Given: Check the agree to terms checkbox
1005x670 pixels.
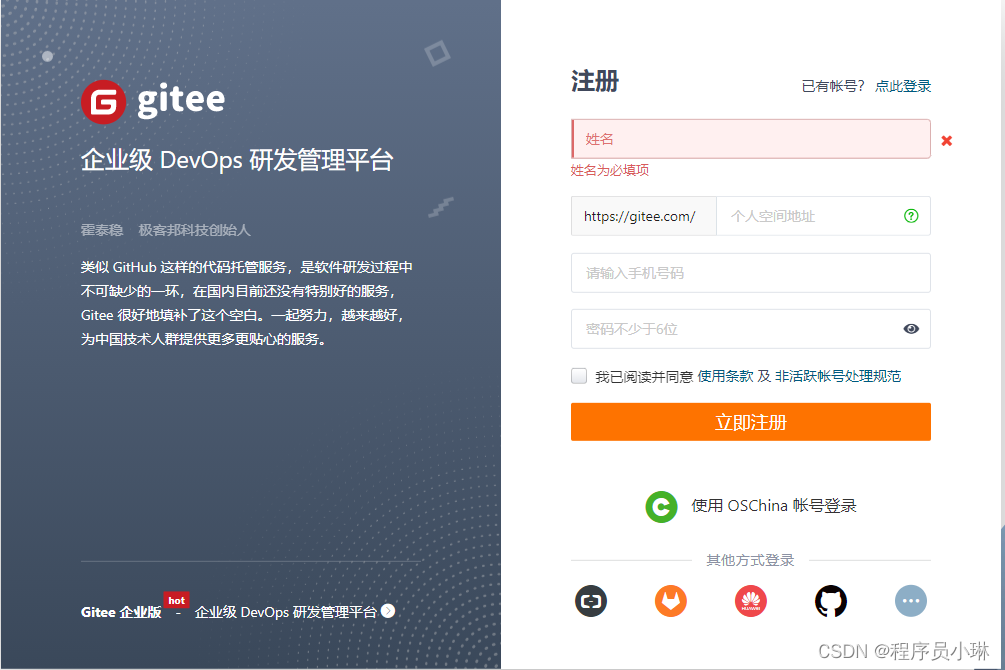Looking at the screenshot, I should tap(579, 376).
